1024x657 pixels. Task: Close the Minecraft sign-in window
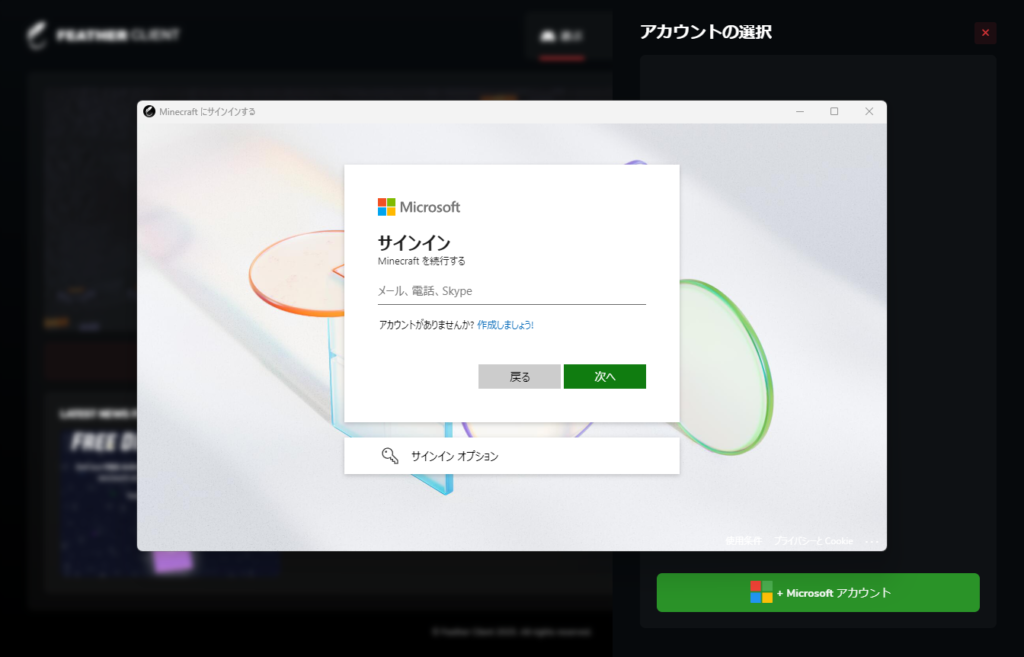pos(869,112)
